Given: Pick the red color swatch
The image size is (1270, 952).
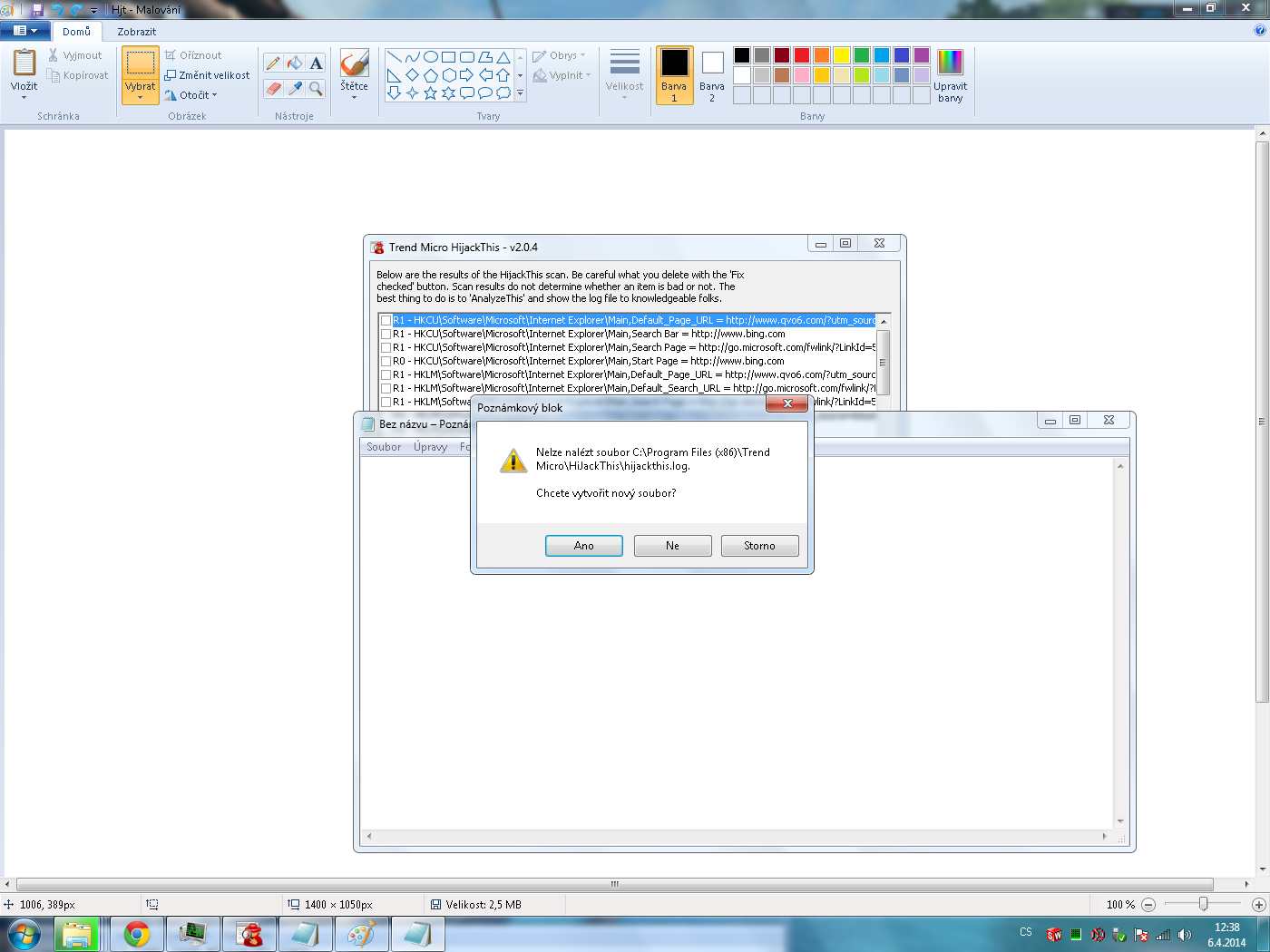Looking at the screenshot, I should pos(802,55).
